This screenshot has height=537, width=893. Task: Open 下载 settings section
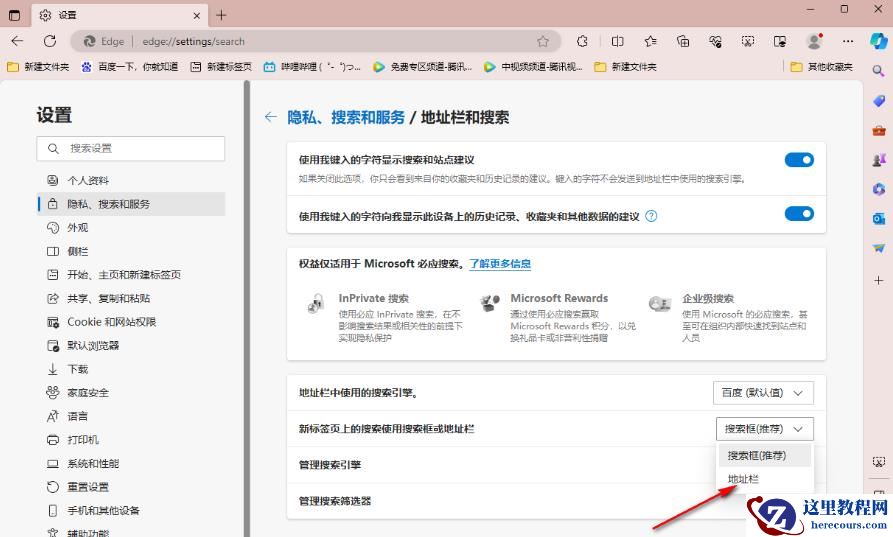point(132,369)
